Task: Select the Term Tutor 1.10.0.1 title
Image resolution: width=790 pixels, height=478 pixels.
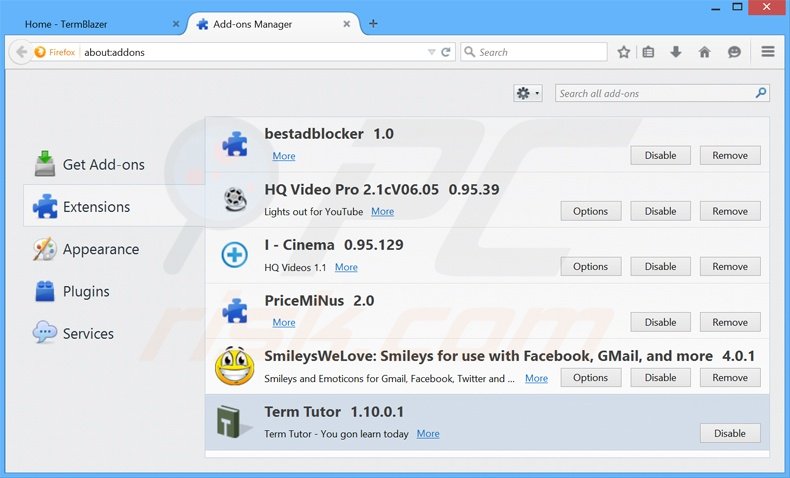Action: point(334,412)
